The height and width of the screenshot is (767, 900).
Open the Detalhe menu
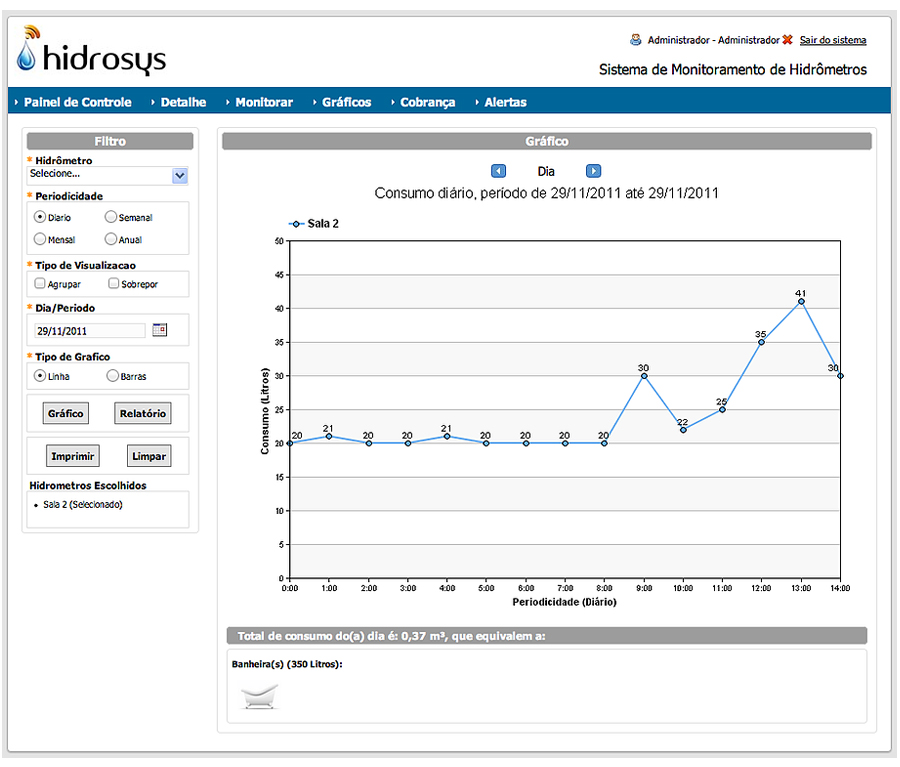[x=183, y=102]
